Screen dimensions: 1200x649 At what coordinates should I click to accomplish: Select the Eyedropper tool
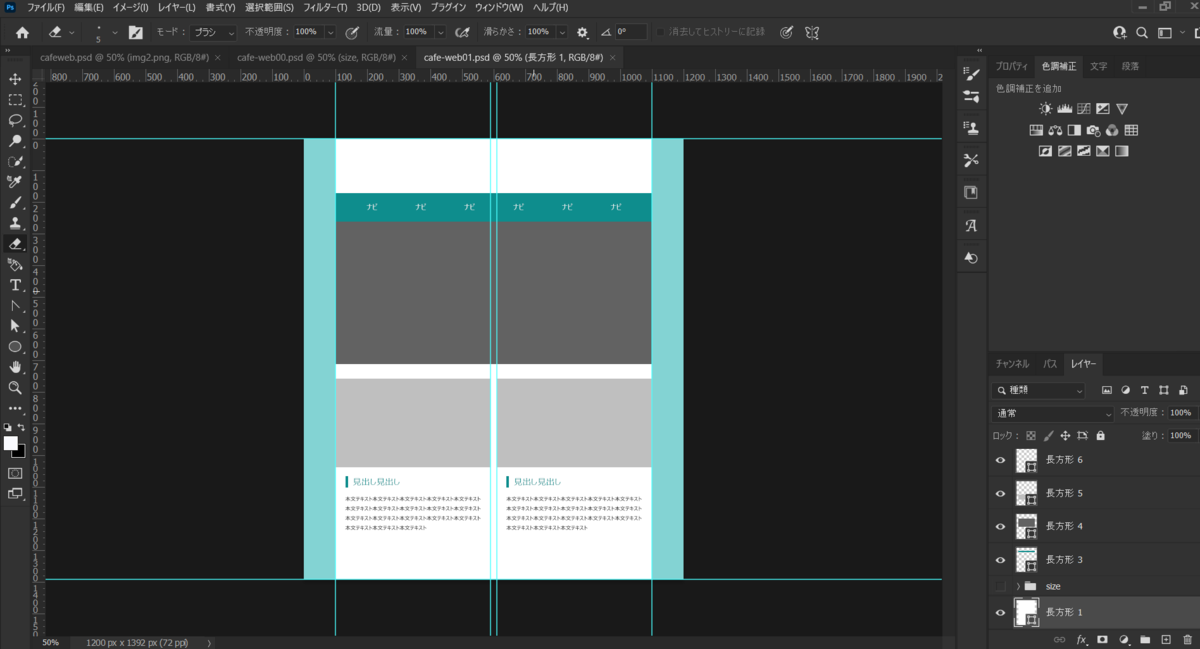click(15, 182)
